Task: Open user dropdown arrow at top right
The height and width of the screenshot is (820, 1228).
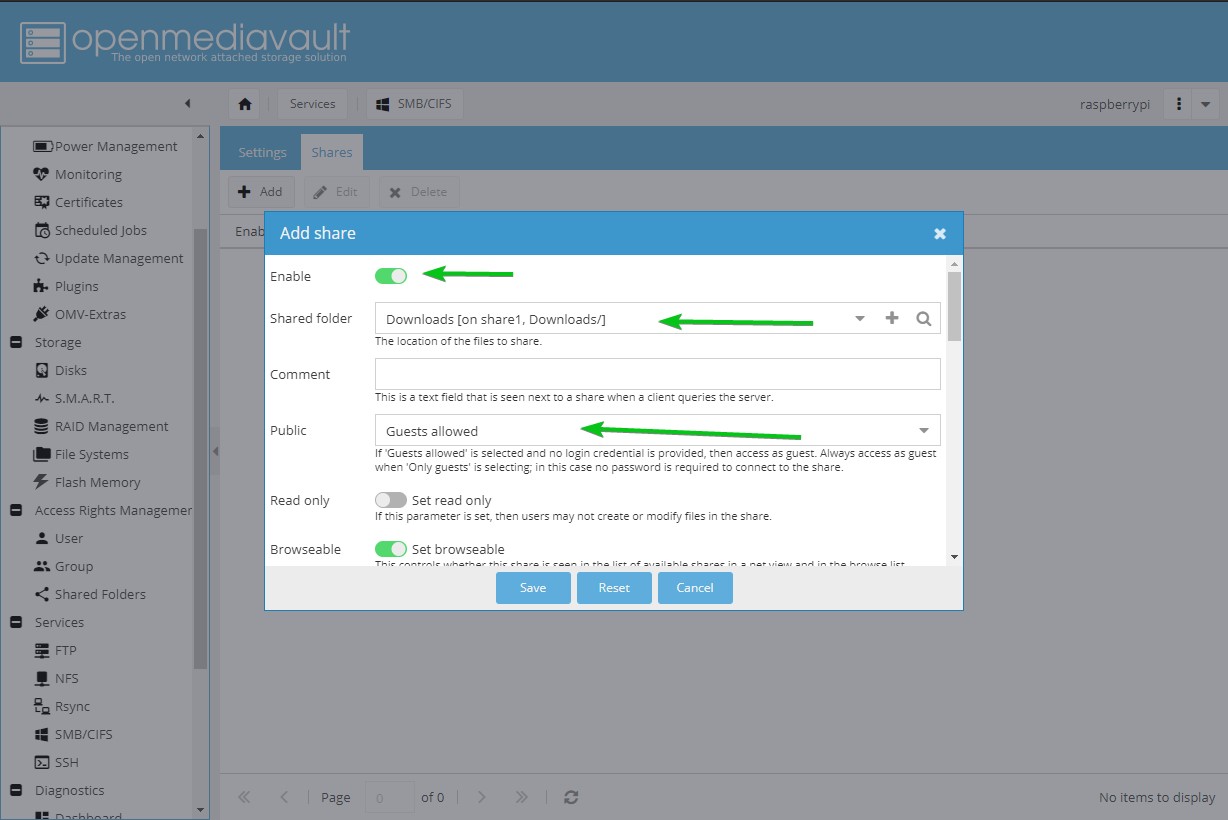Action: click(x=1206, y=104)
